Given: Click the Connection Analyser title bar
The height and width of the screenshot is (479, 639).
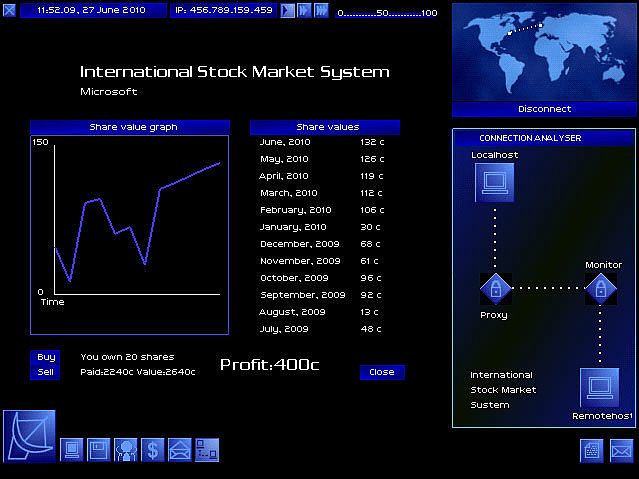Looking at the screenshot, I should (x=544, y=138).
